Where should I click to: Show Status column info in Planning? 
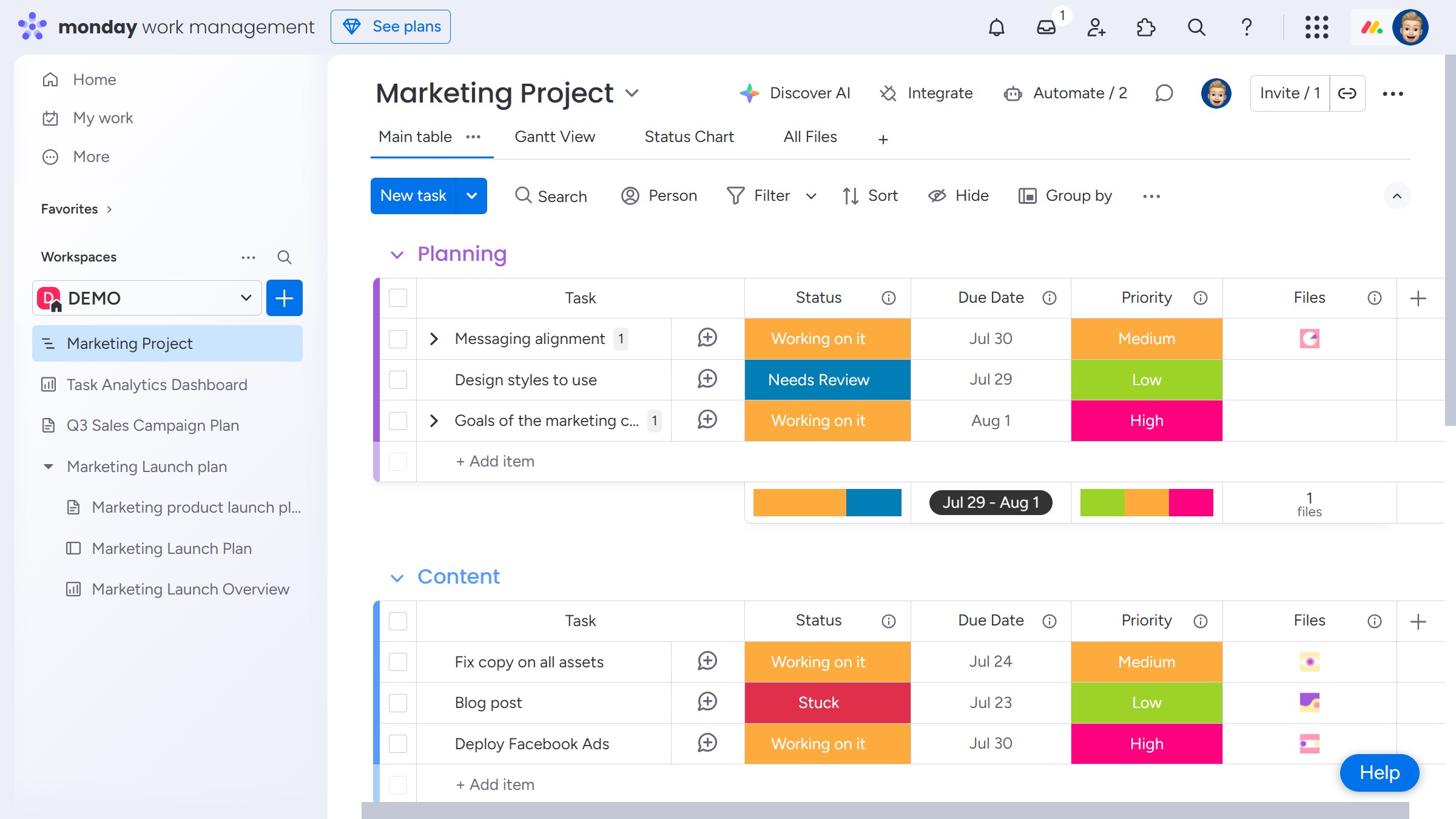(889, 298)
